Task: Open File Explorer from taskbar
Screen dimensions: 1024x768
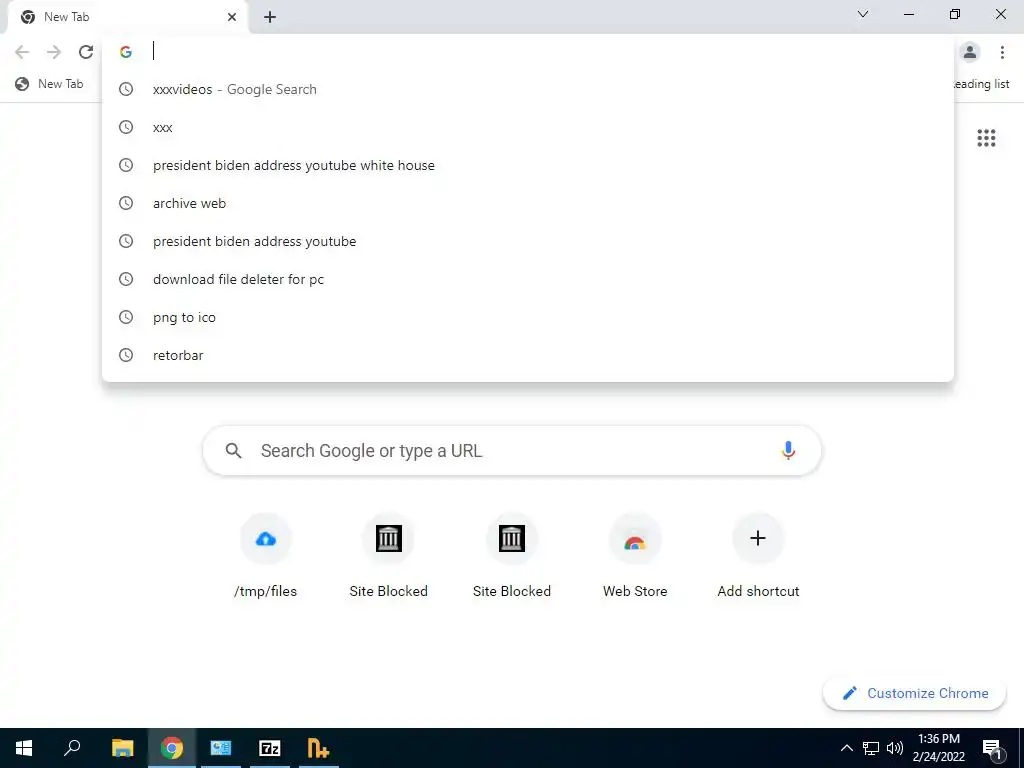Action: coord(122,748)
